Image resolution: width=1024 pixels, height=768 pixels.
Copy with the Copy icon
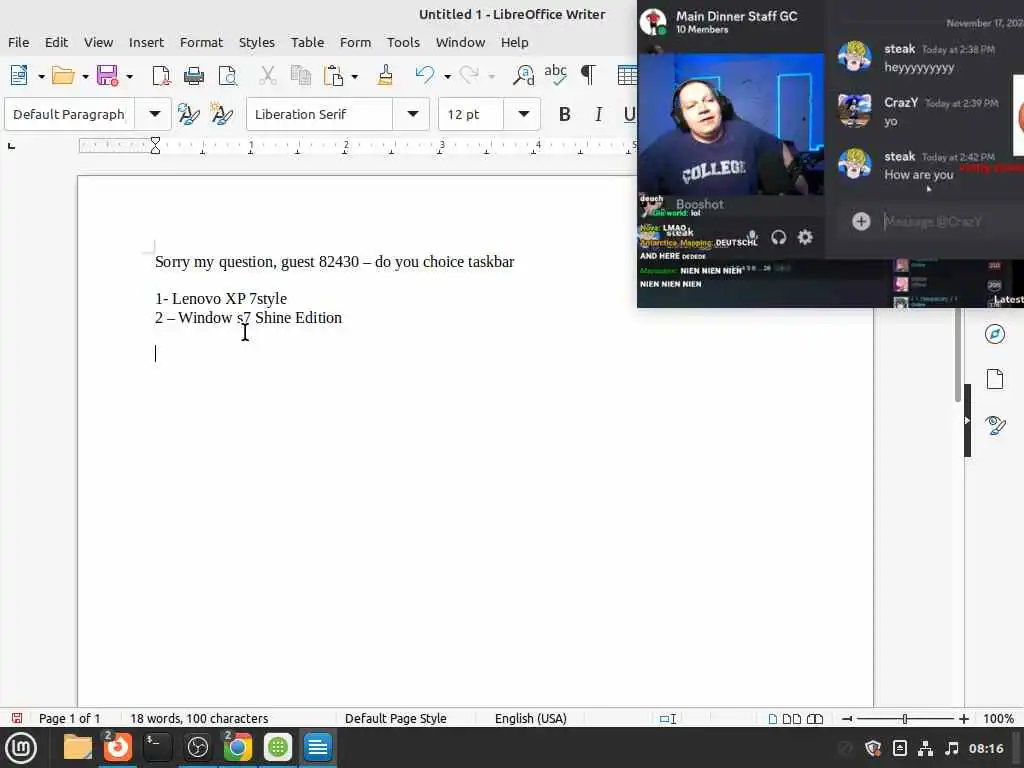tap(300, 76)
